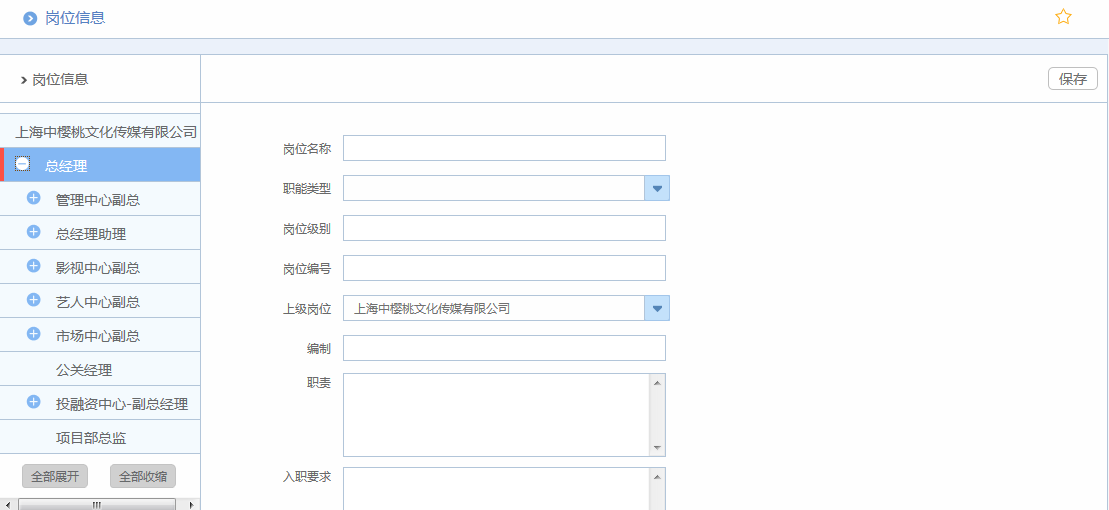Click the 上级岗位 combo box field
Image resolution: width=1109 pixels, height=510 pixels.
[494, 308]
